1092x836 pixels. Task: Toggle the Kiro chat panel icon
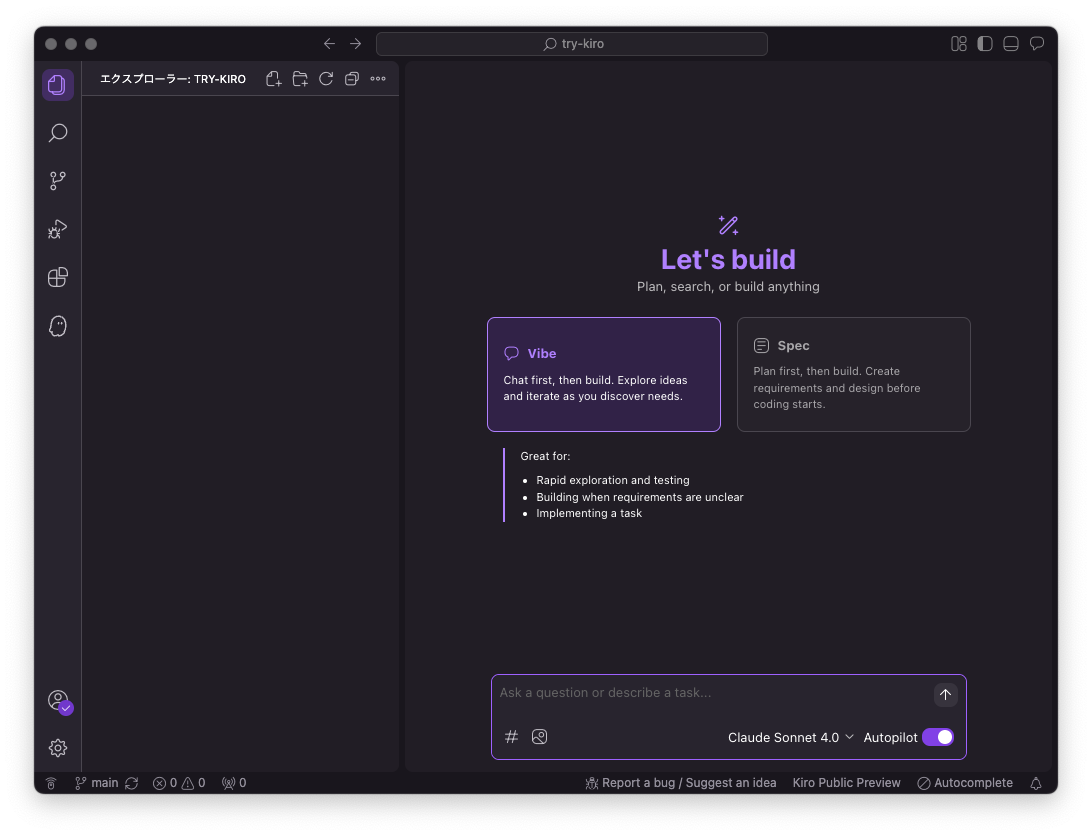(x=1037, y=44)
